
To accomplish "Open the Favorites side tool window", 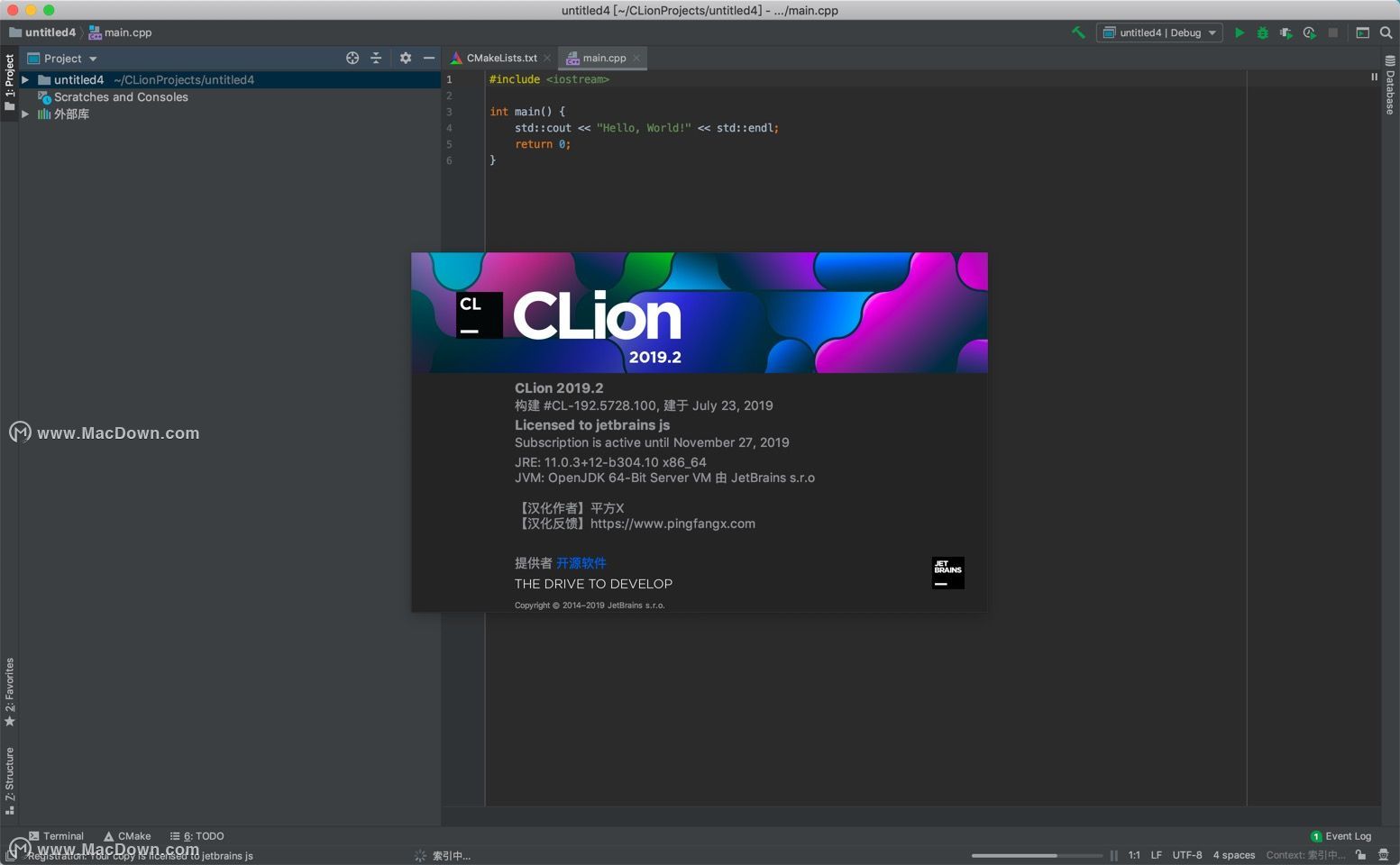I will click(x=10, y=692).
